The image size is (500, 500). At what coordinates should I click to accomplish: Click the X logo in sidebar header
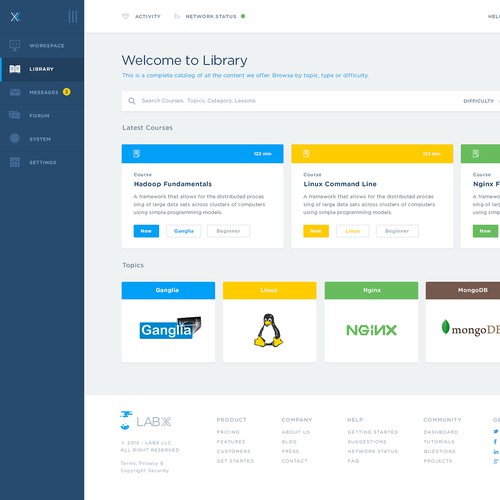tap(15, 16)
